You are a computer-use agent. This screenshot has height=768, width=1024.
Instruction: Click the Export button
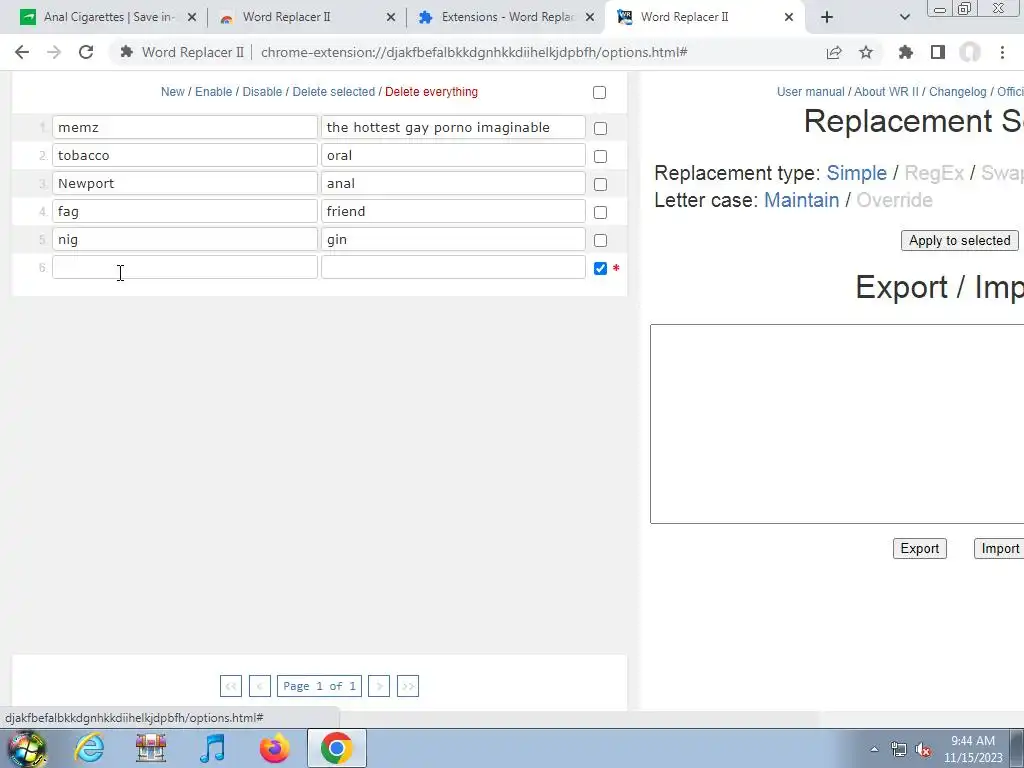(x=920, y=549)
